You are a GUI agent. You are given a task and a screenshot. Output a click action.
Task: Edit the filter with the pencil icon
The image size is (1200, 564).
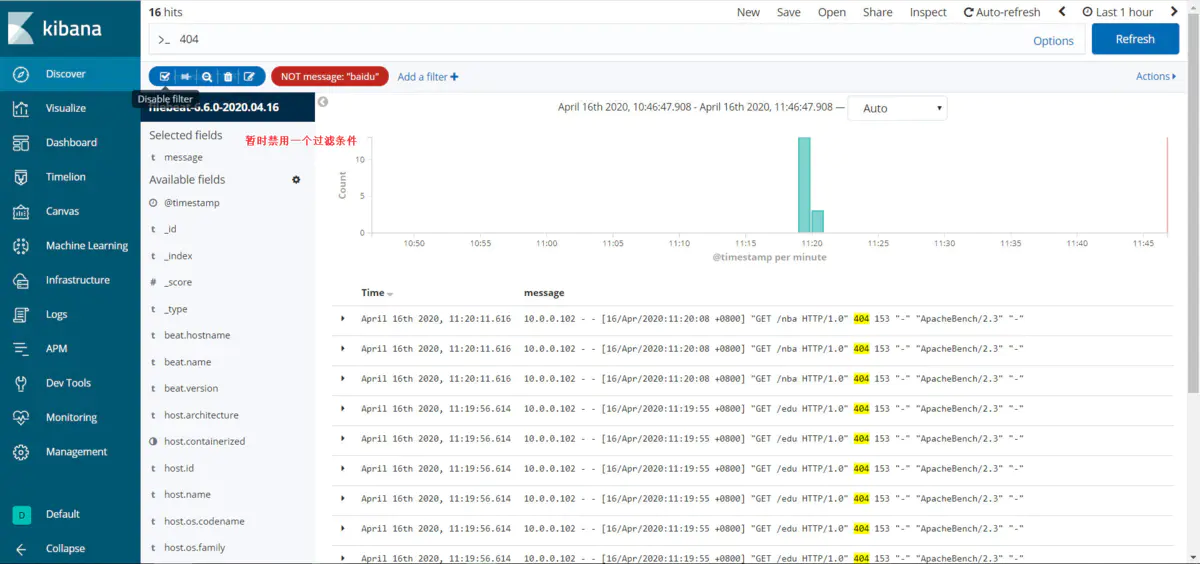[250, 76]
